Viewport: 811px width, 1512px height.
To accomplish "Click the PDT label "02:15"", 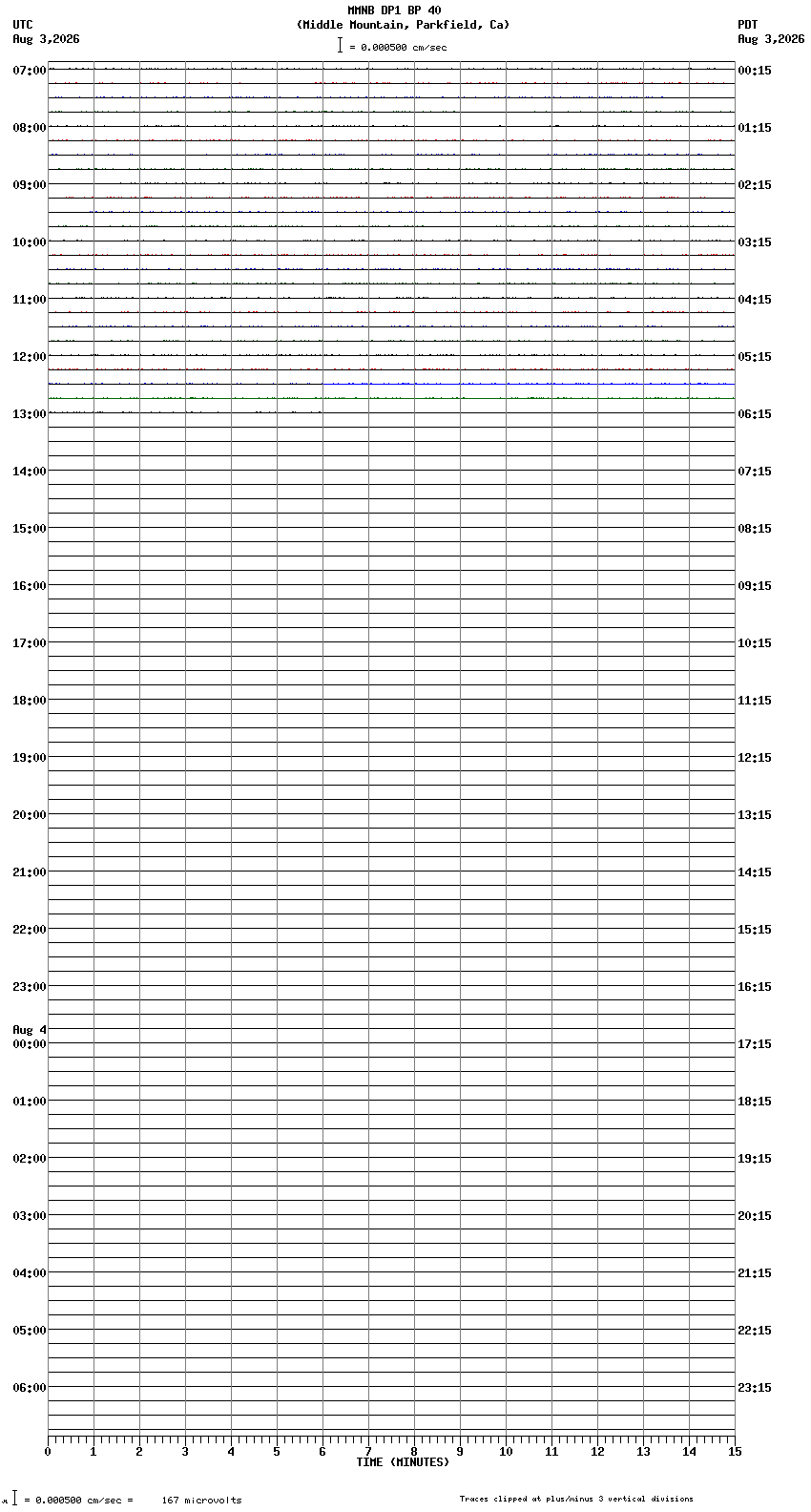I will pos(755,185).
